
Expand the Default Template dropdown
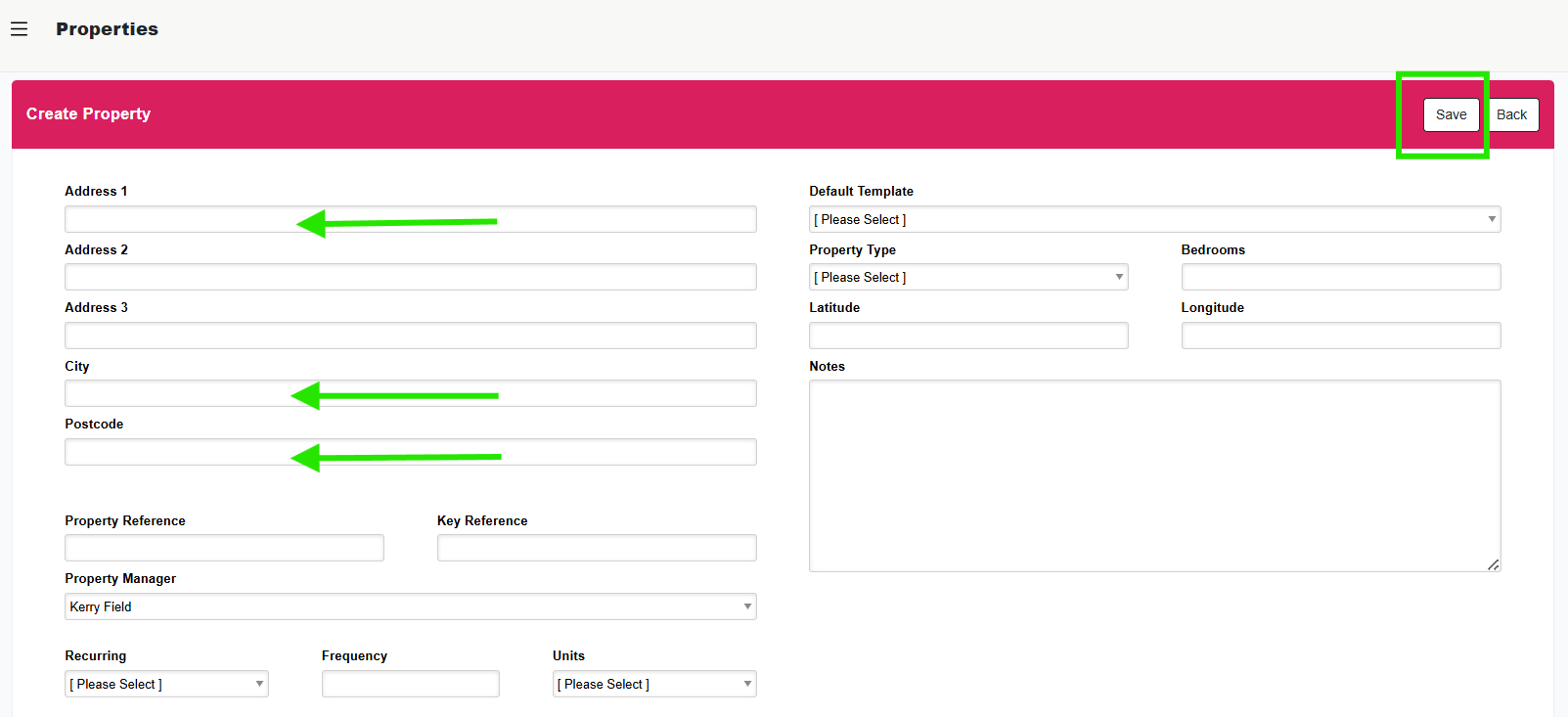(x=1154, y=219)
